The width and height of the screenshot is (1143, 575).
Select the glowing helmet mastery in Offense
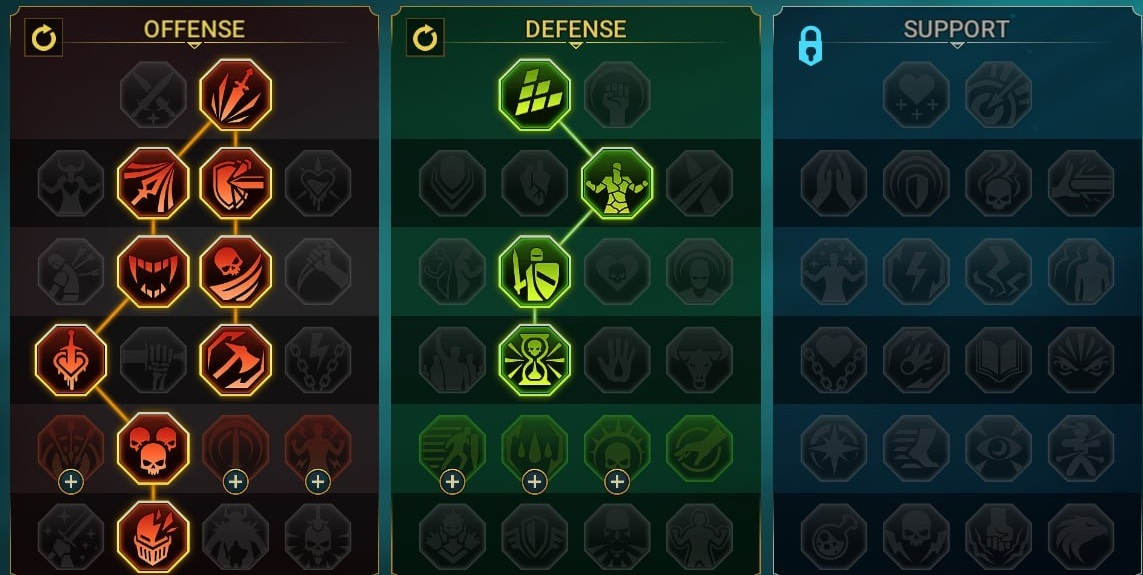(x=153, y=536)
